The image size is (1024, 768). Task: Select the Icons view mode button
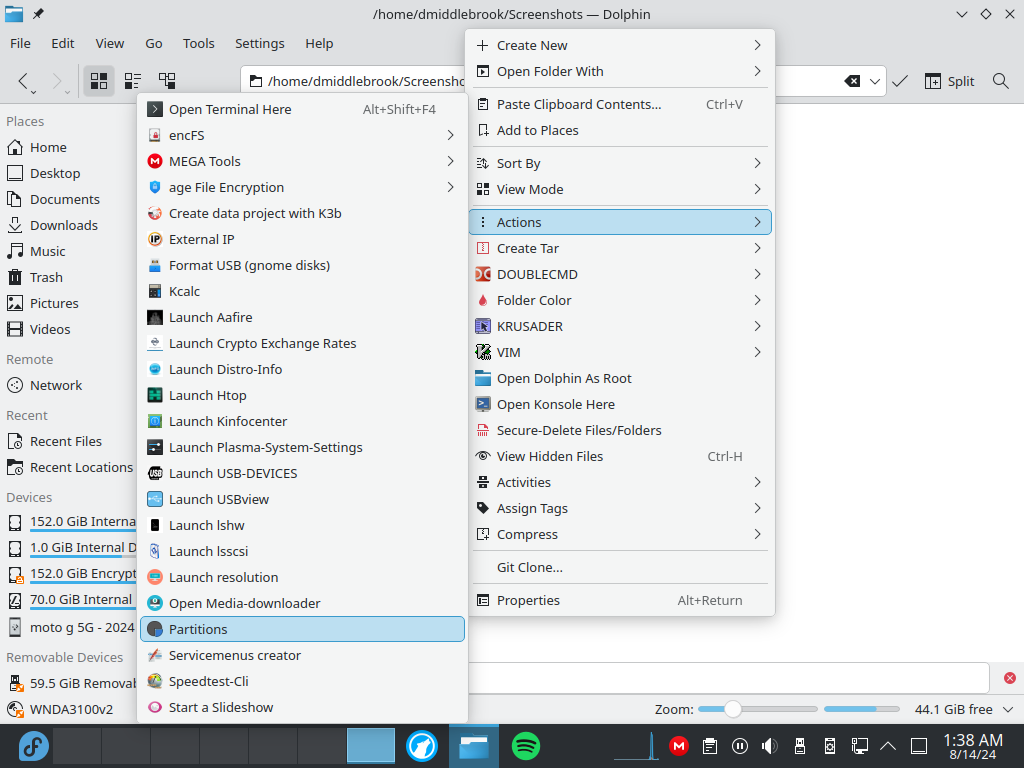point(99,81)
